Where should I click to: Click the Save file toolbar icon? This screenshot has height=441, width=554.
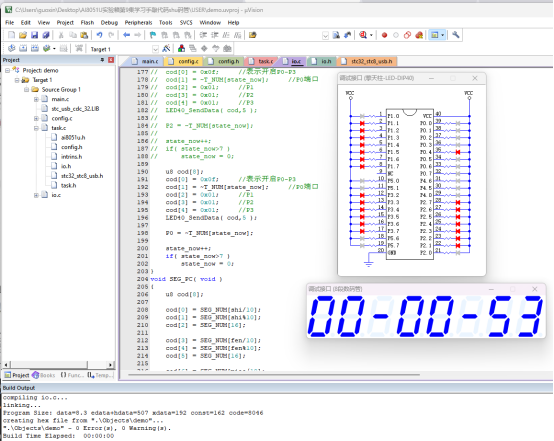point(34,35)
